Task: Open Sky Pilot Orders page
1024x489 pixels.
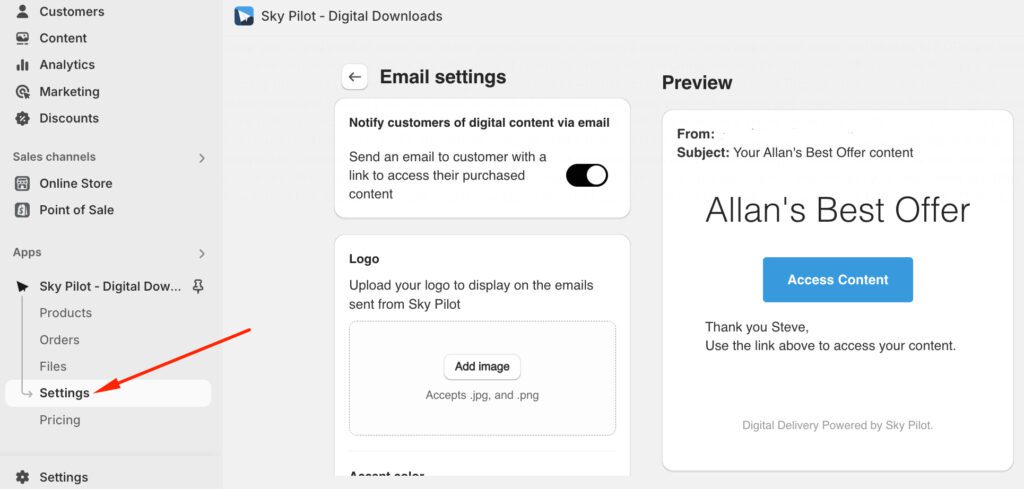Action: 59,340
